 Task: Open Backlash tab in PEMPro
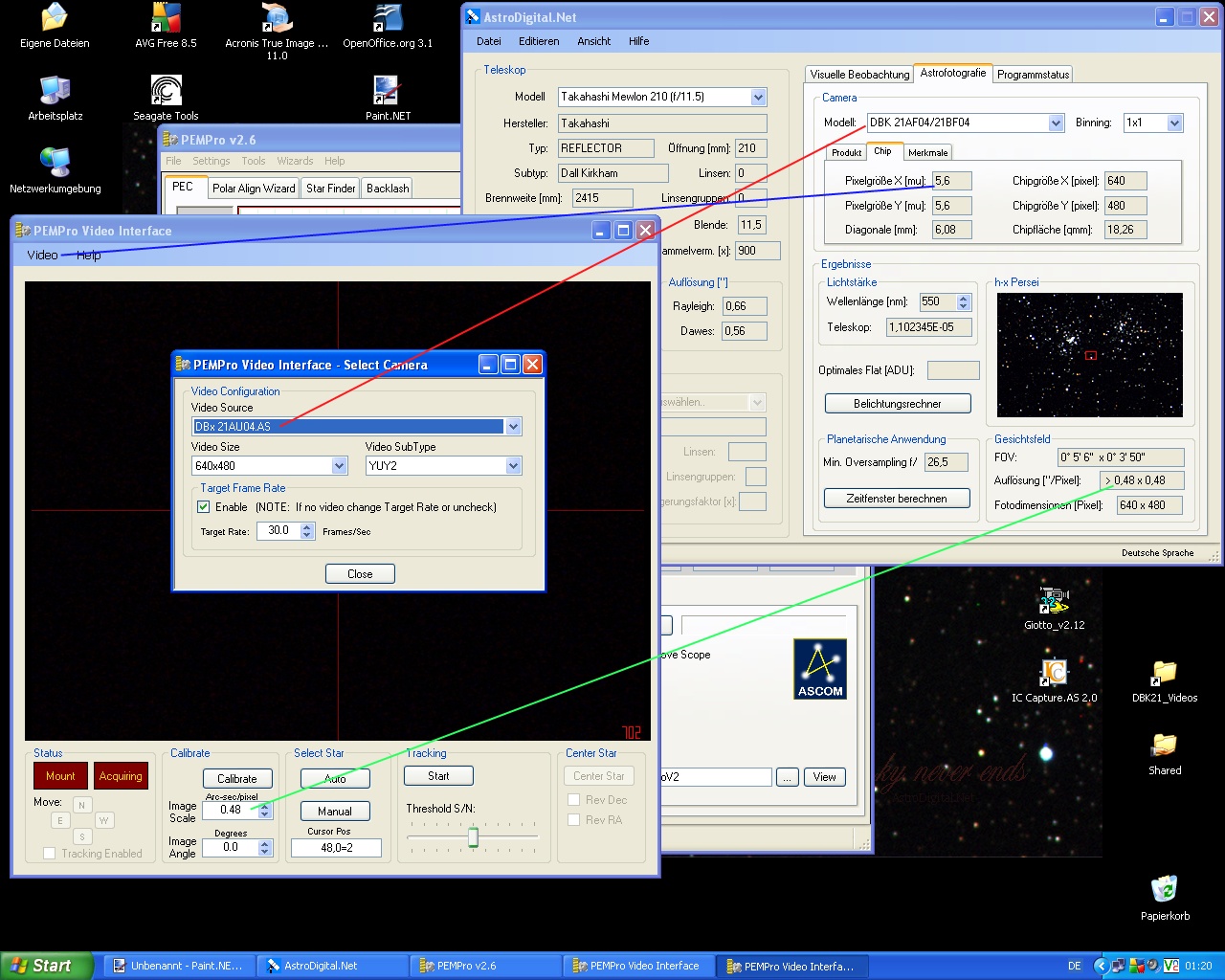tap(388, 189)
